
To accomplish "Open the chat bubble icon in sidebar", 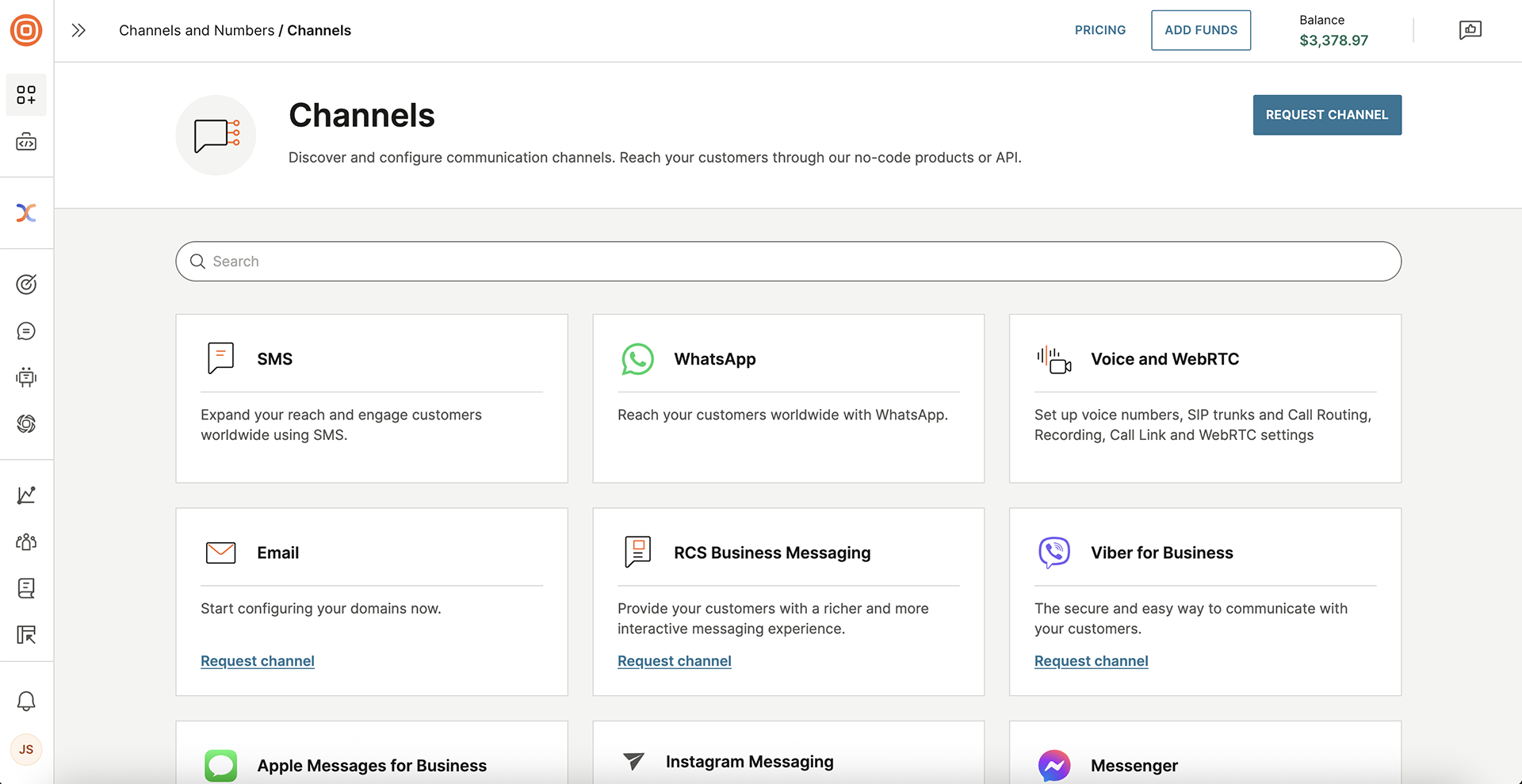I will (26, 331).
